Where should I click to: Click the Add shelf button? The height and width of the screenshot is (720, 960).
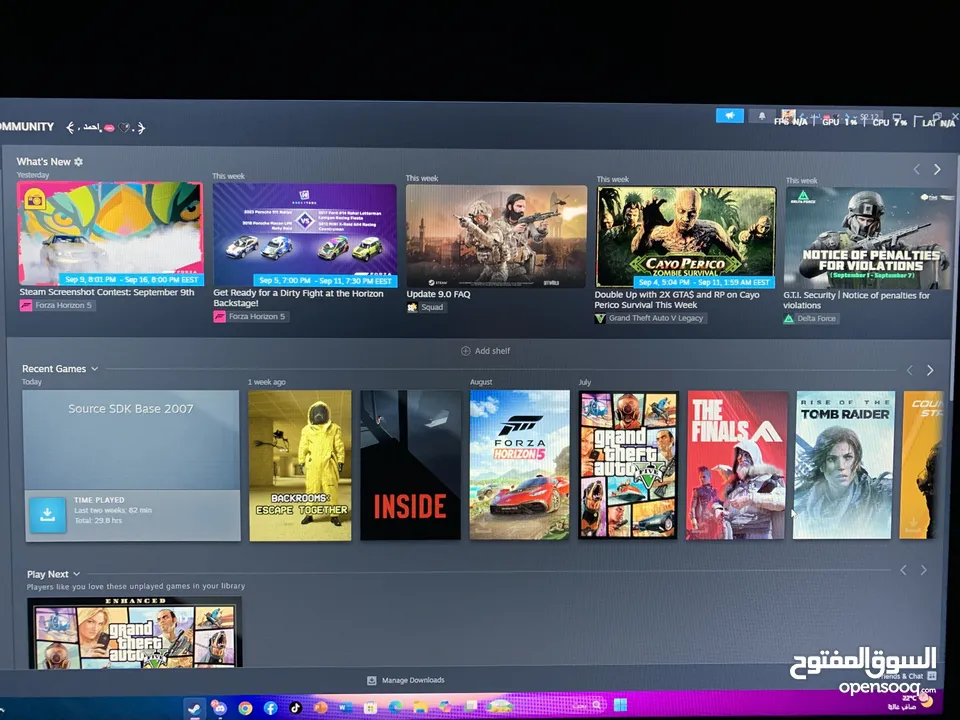[x=485, y=351]
